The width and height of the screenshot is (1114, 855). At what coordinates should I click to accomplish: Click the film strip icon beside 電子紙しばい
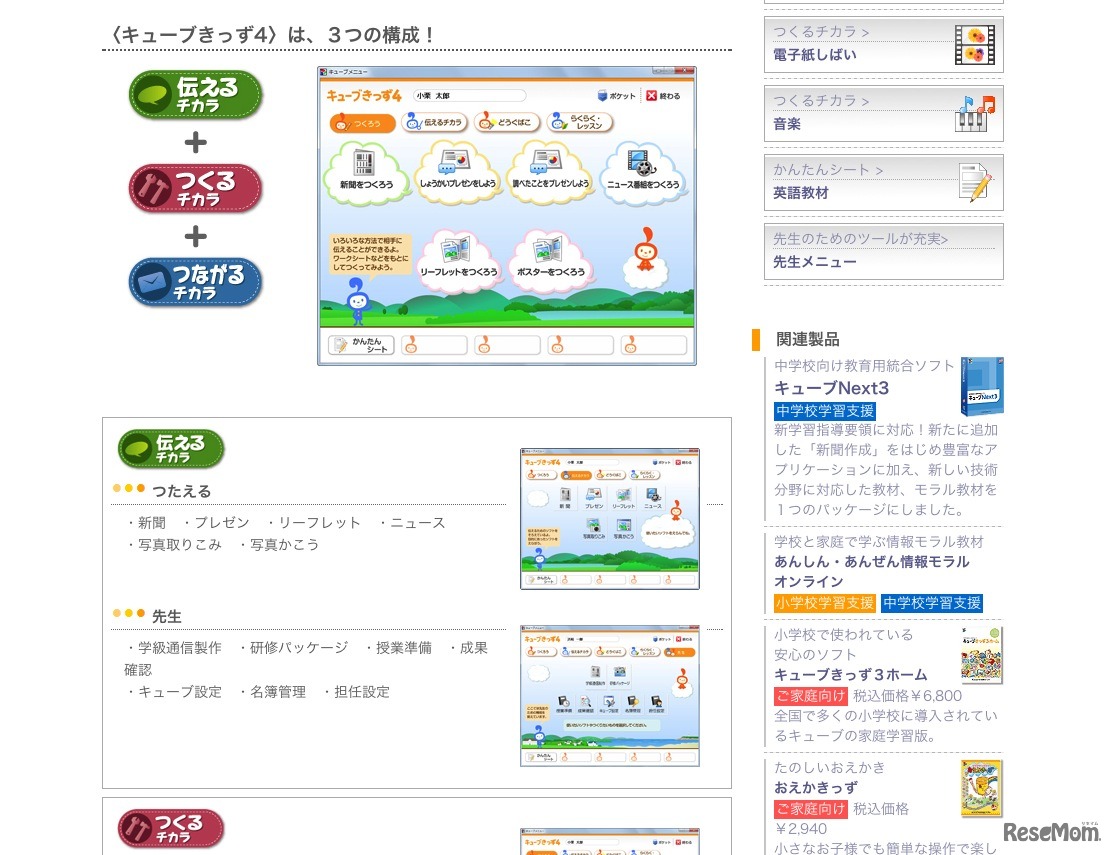[x=975, y=45]
